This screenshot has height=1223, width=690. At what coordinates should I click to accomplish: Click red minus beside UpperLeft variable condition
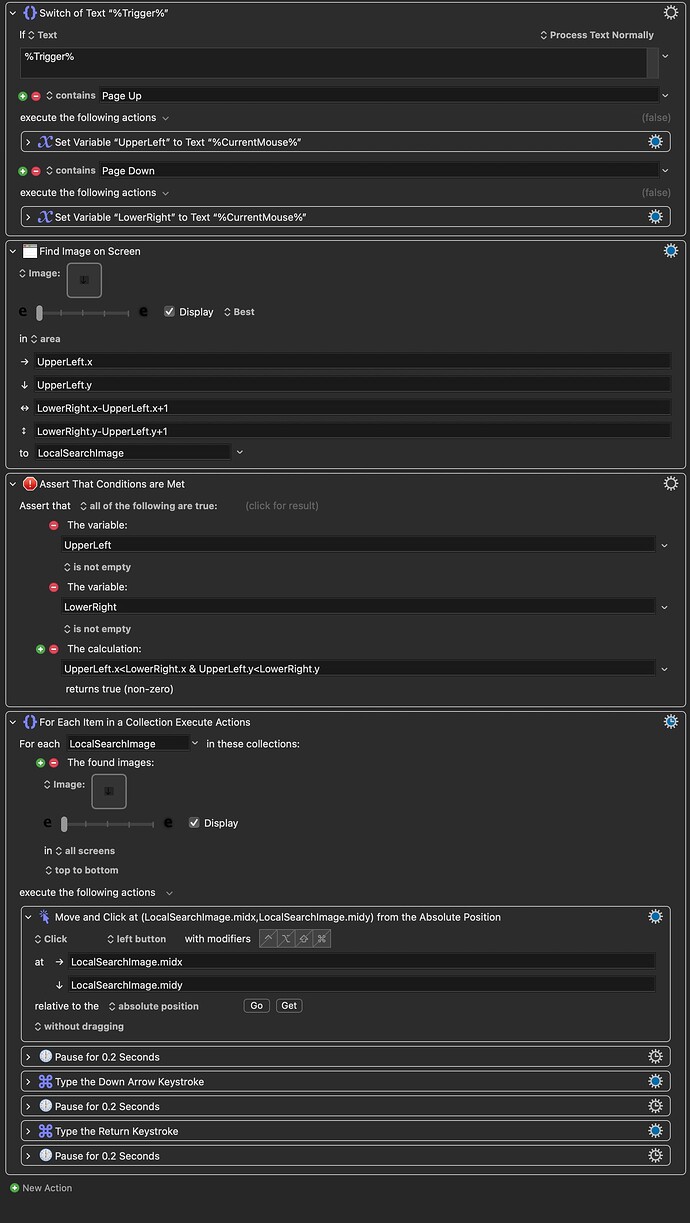[54, 525]
